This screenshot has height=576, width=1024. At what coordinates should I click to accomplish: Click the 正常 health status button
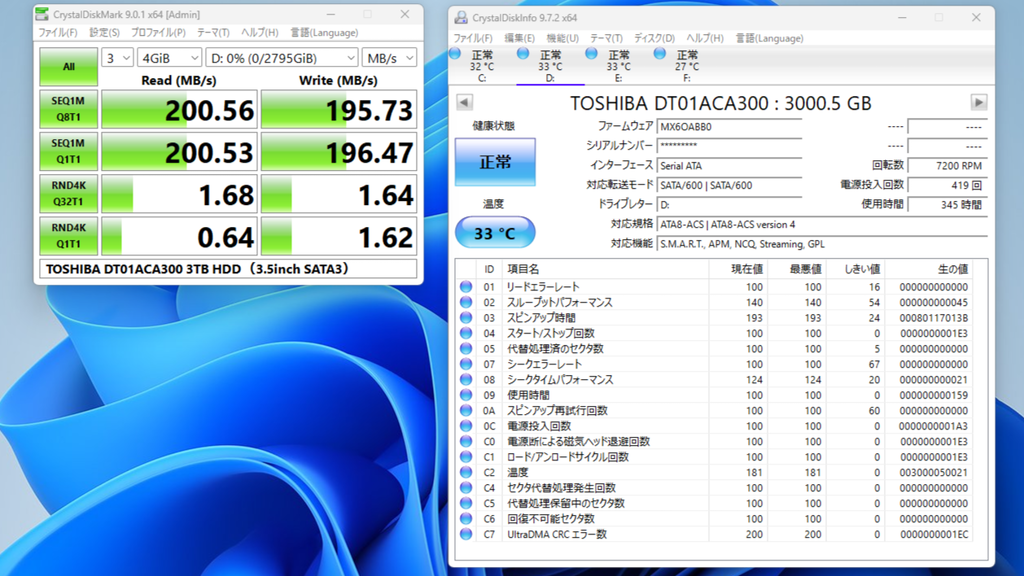click(x=495, y=162)
